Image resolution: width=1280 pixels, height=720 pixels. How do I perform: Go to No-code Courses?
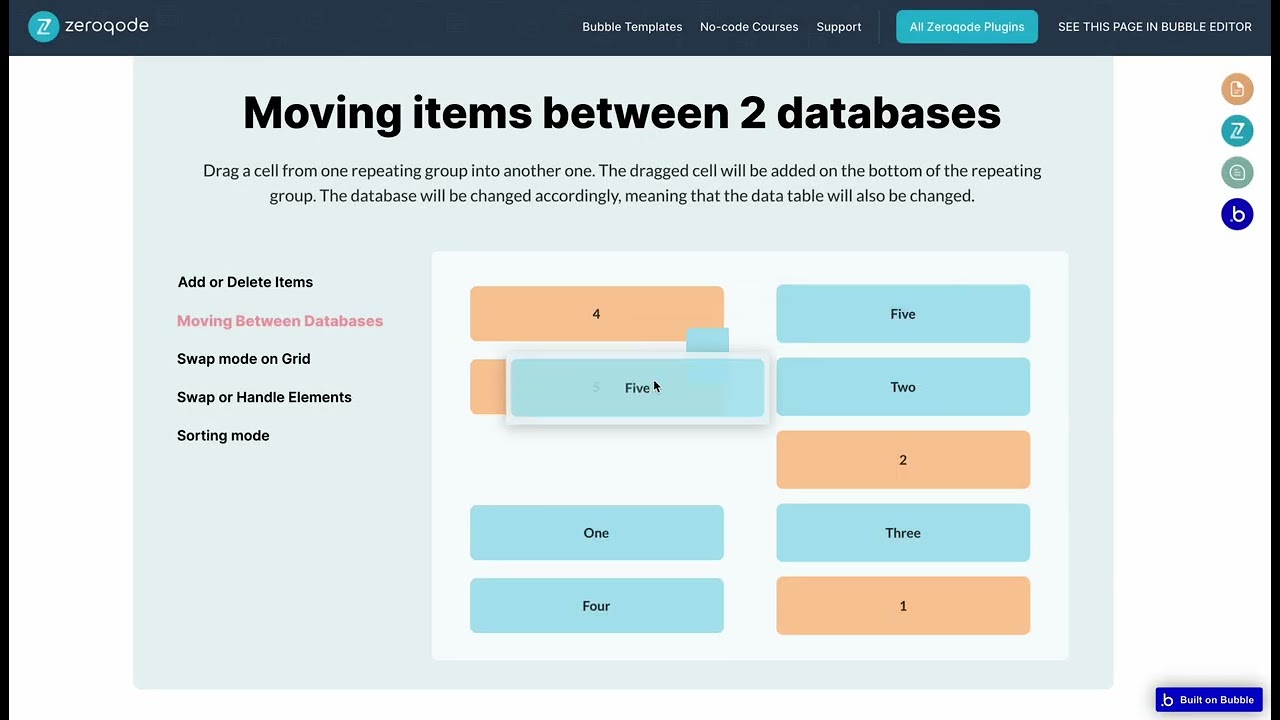tap(749, 27)
